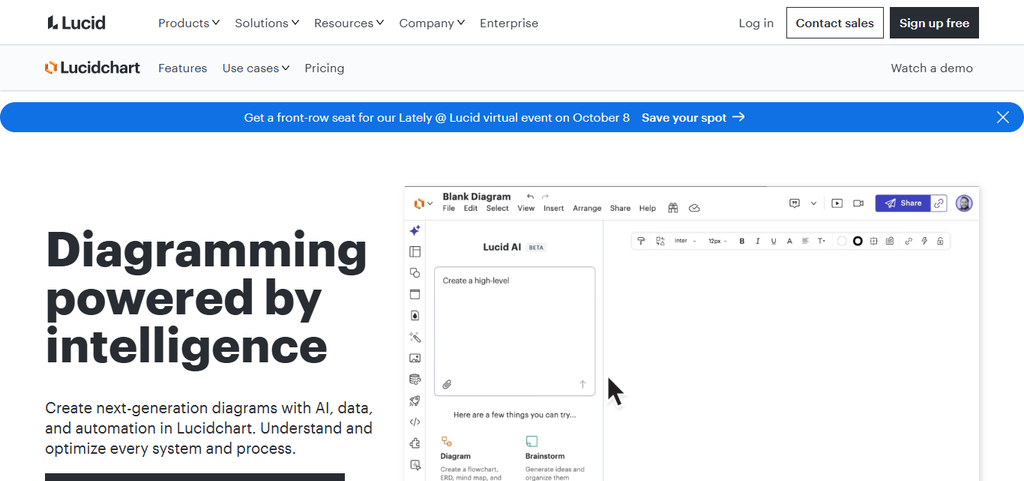This screenshot has height=481, width=1024.
Task: Dismiss the blue event banner
Action: 1002,117
